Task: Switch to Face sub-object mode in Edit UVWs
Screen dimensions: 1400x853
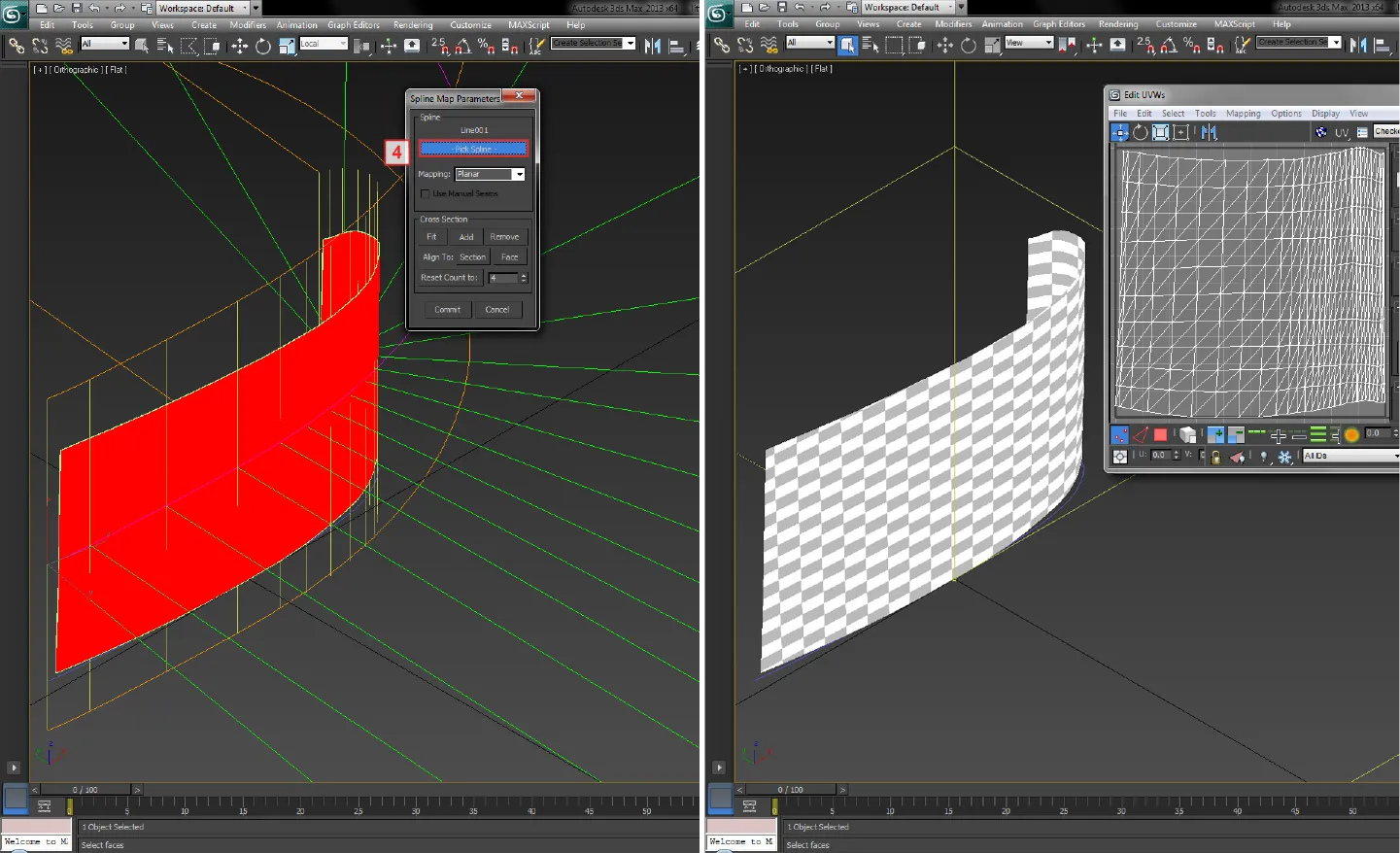Action: pyautogui.click(x=1160, y=435)
